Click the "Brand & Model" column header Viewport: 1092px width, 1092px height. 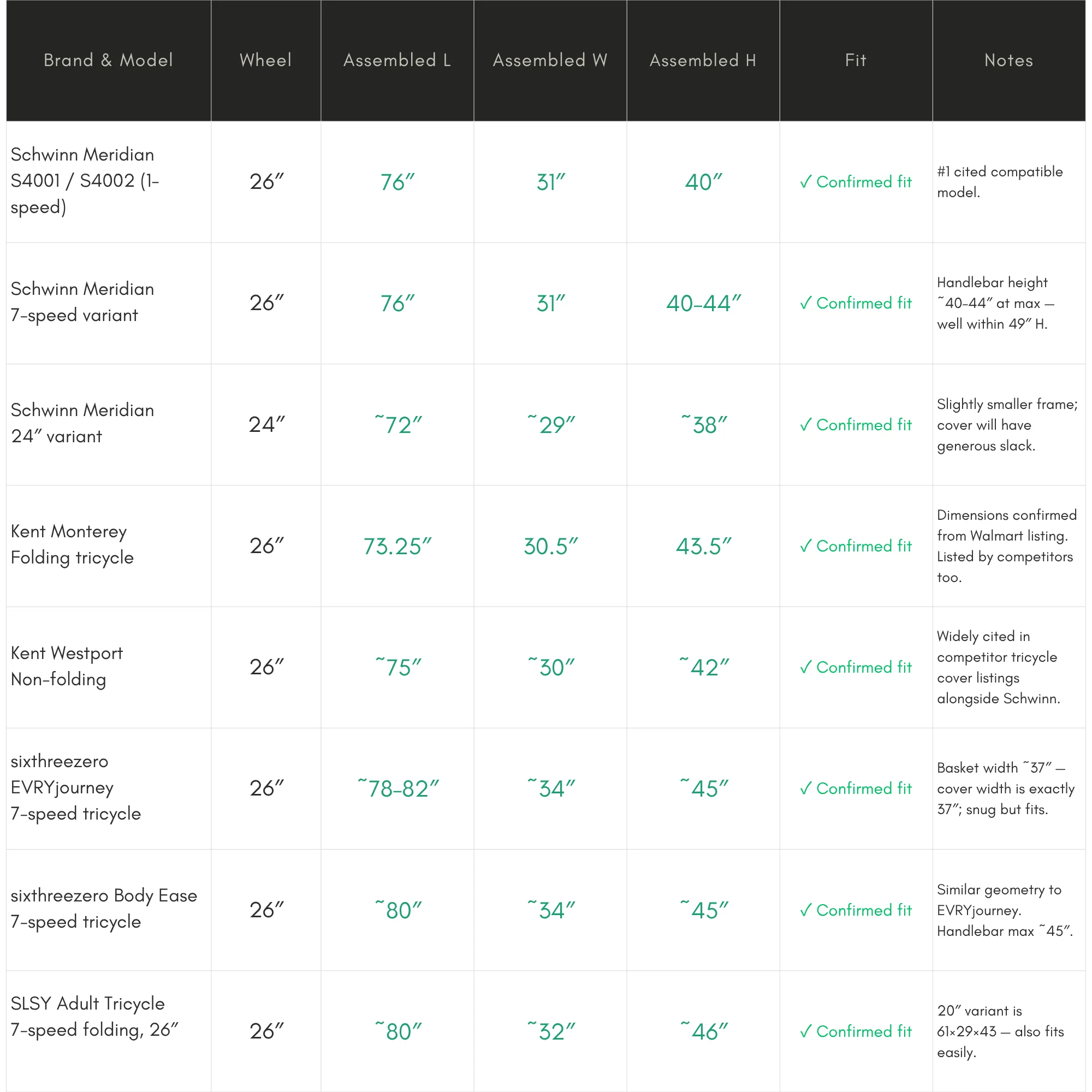click(x=108, y=60)
